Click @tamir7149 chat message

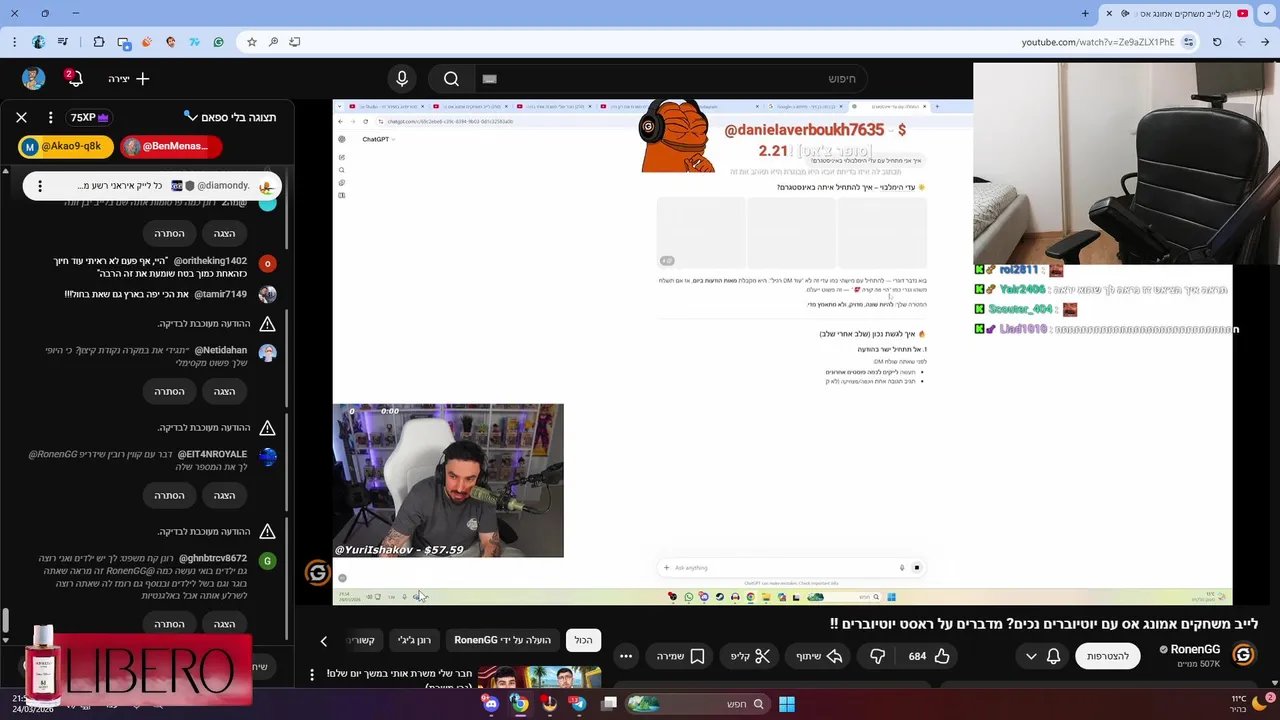155,294
